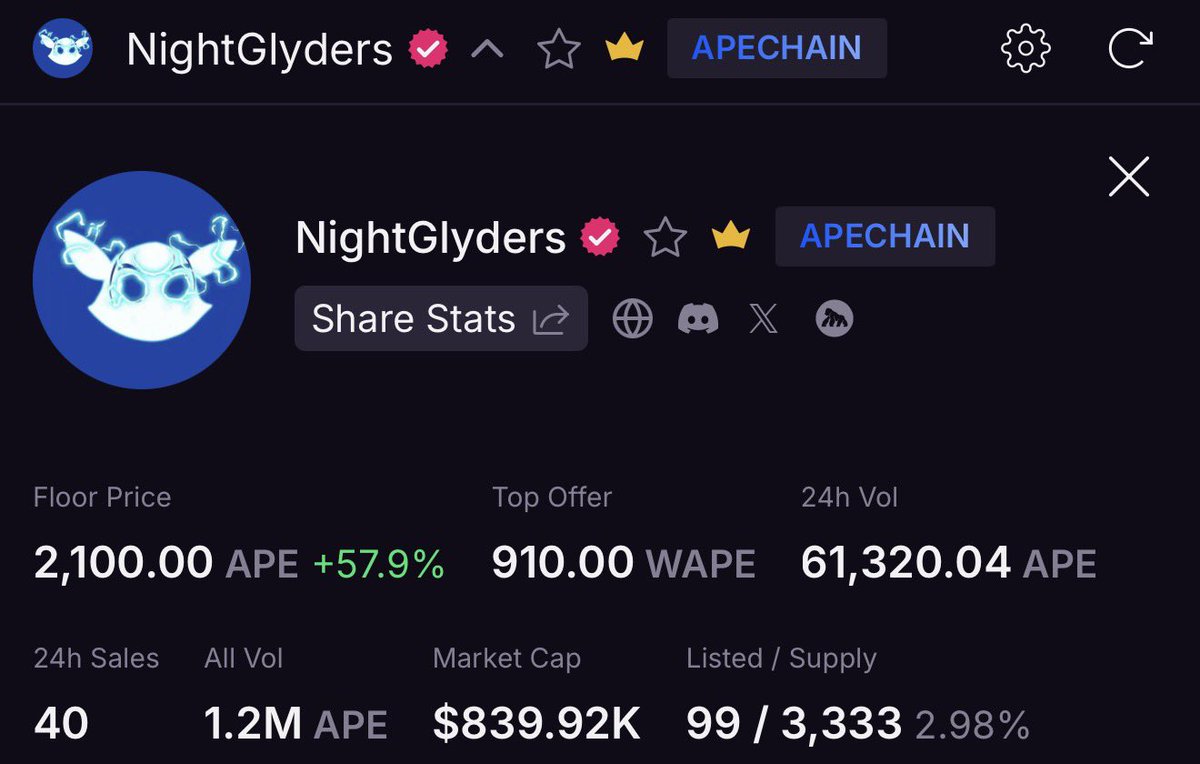Viewport: 1200px width, 764px height.
Task: Click the APECHAIN badge in top bar
Action: coord(777,48)
